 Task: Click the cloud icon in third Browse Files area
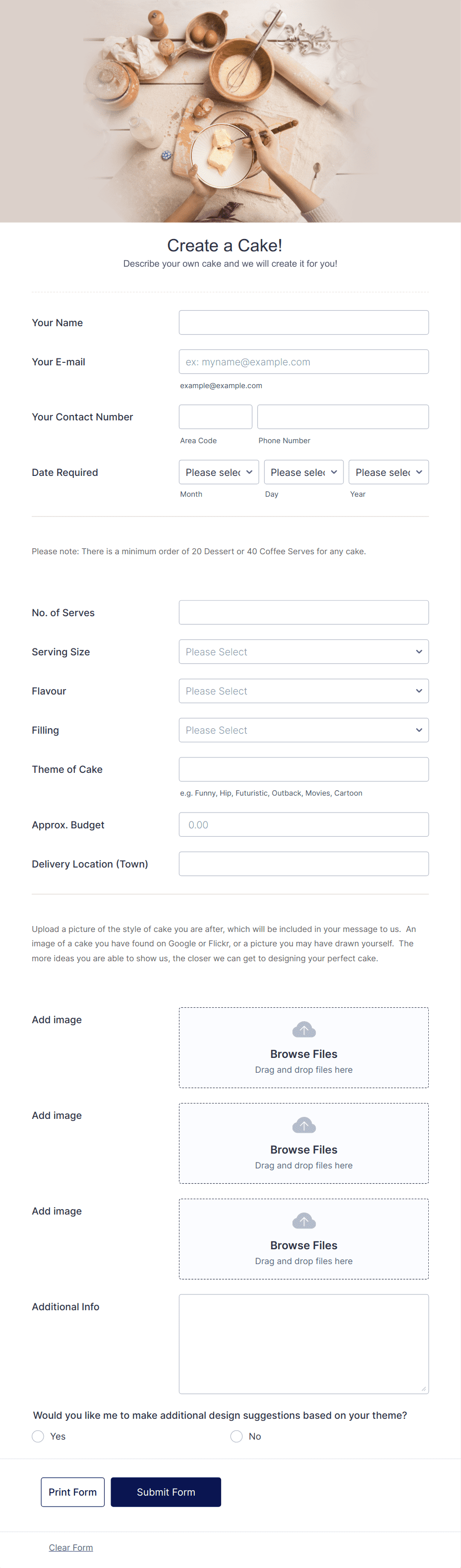pyautogui.click(x=303, y=1220)
